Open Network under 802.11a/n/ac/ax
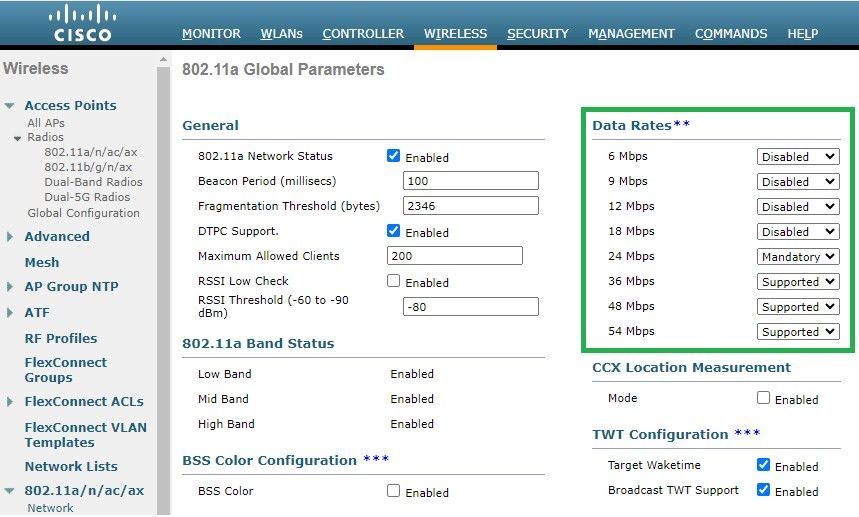Image resolution: width=859 pixels, height=517 pixels. (x=50, y=508)
